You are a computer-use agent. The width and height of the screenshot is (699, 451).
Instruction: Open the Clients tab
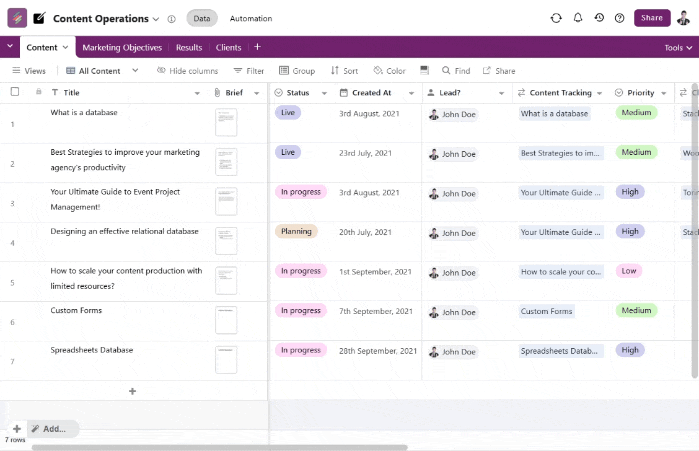click(x=229, y=47)
